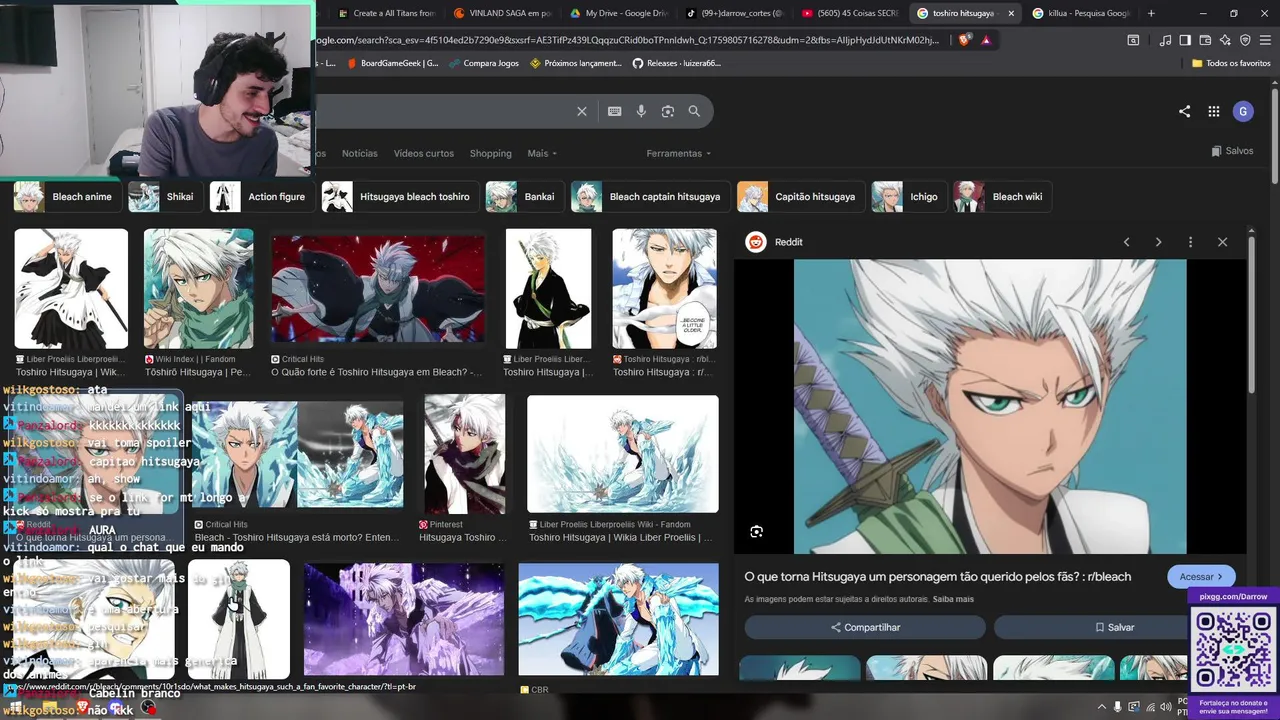Open the browser hamburger main menu
Screen dimensions: 1280x720
coord(1265,40)
